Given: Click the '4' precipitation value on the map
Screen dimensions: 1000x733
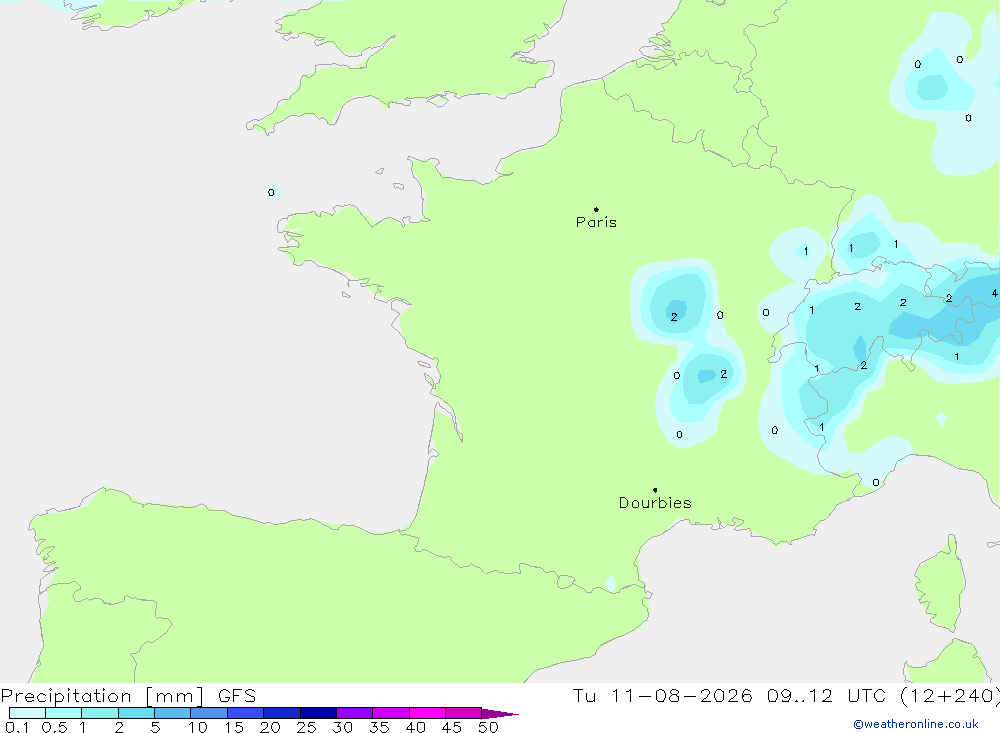Looking at the screenshot, I should (994, 293).
